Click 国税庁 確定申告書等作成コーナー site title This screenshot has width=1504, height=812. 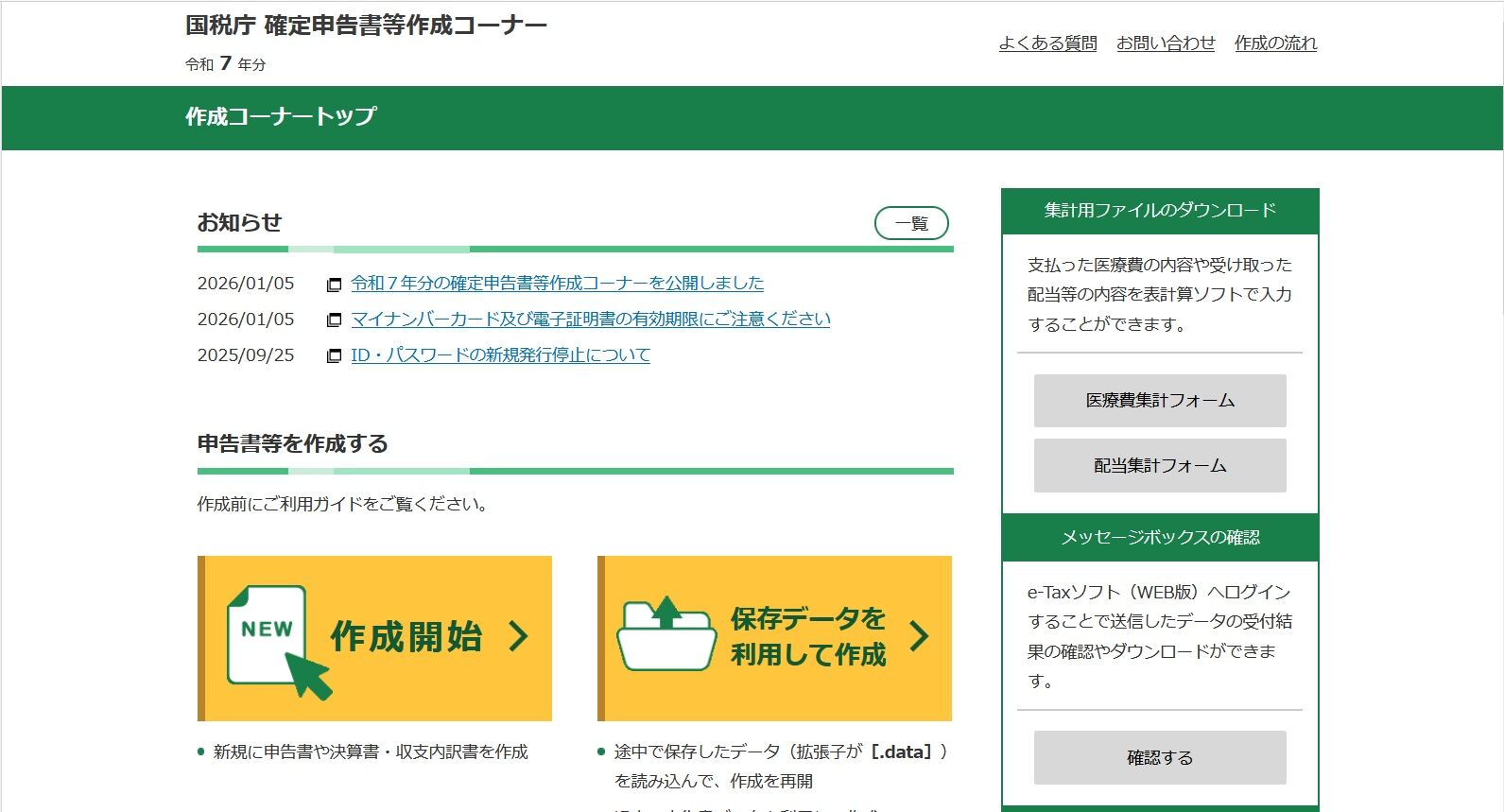click(366, 26)
